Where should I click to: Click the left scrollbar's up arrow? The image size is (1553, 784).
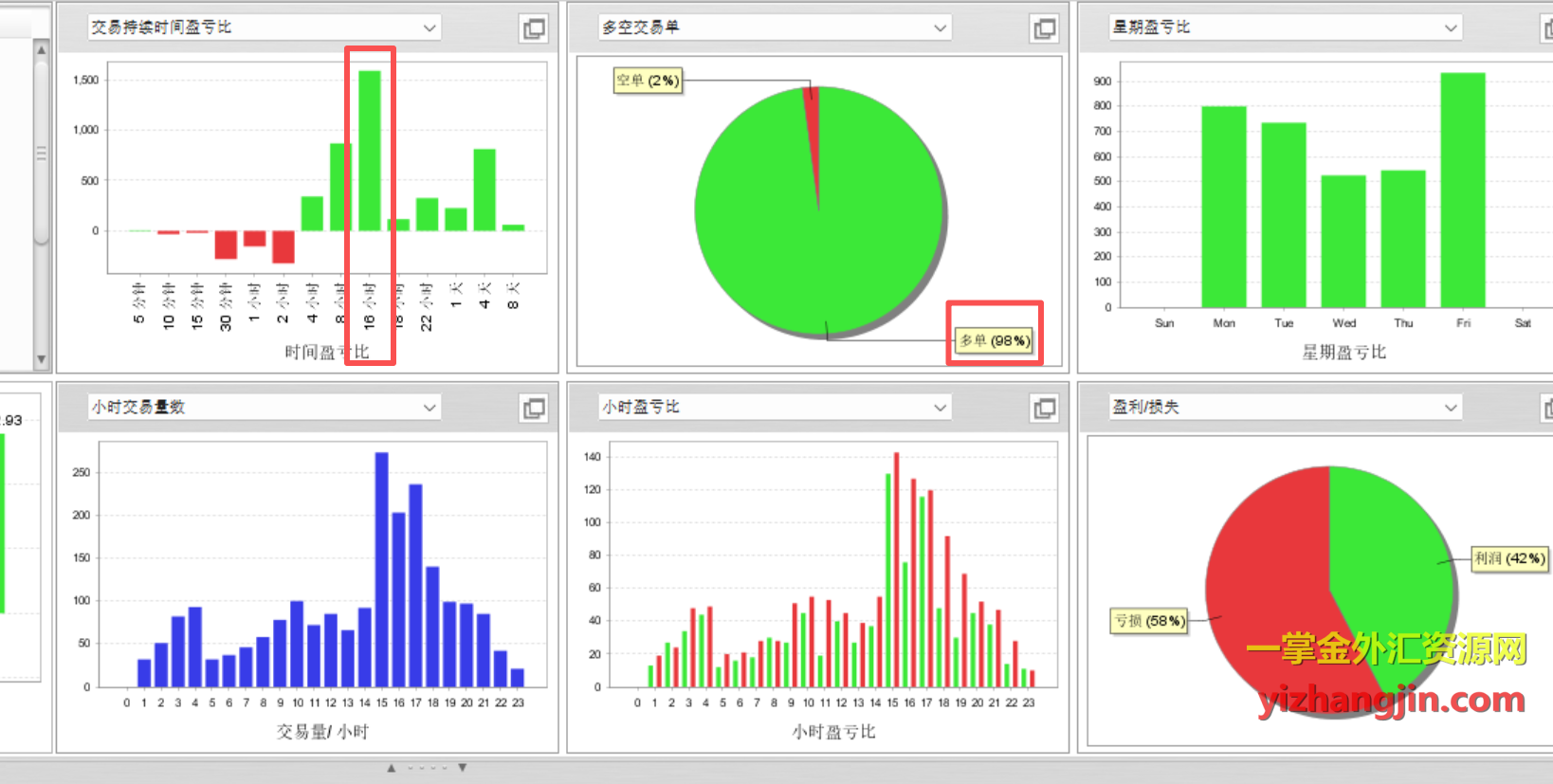click(41, 49)
